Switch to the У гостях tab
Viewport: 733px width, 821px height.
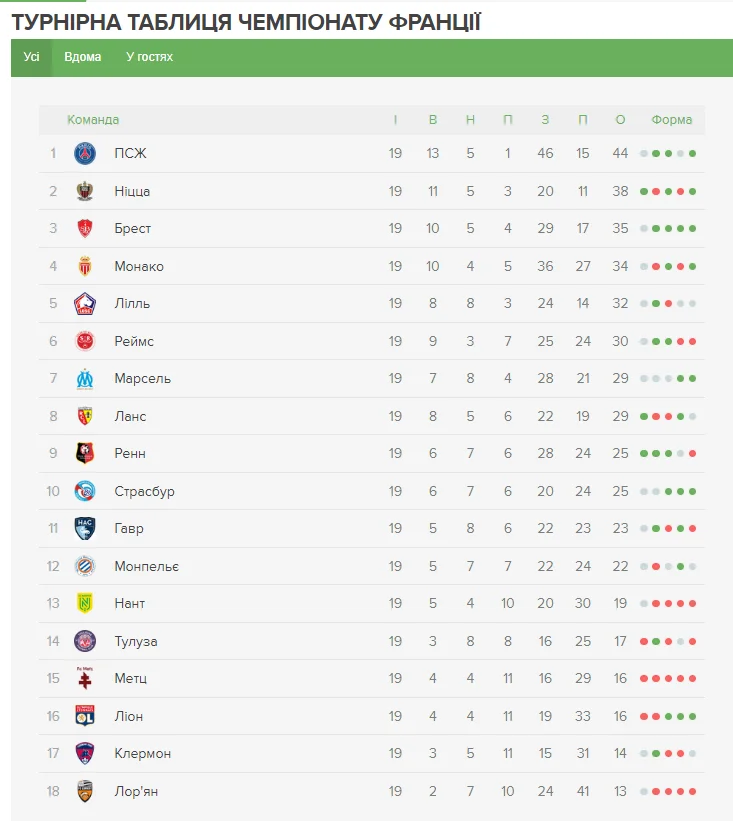point(149,57)
